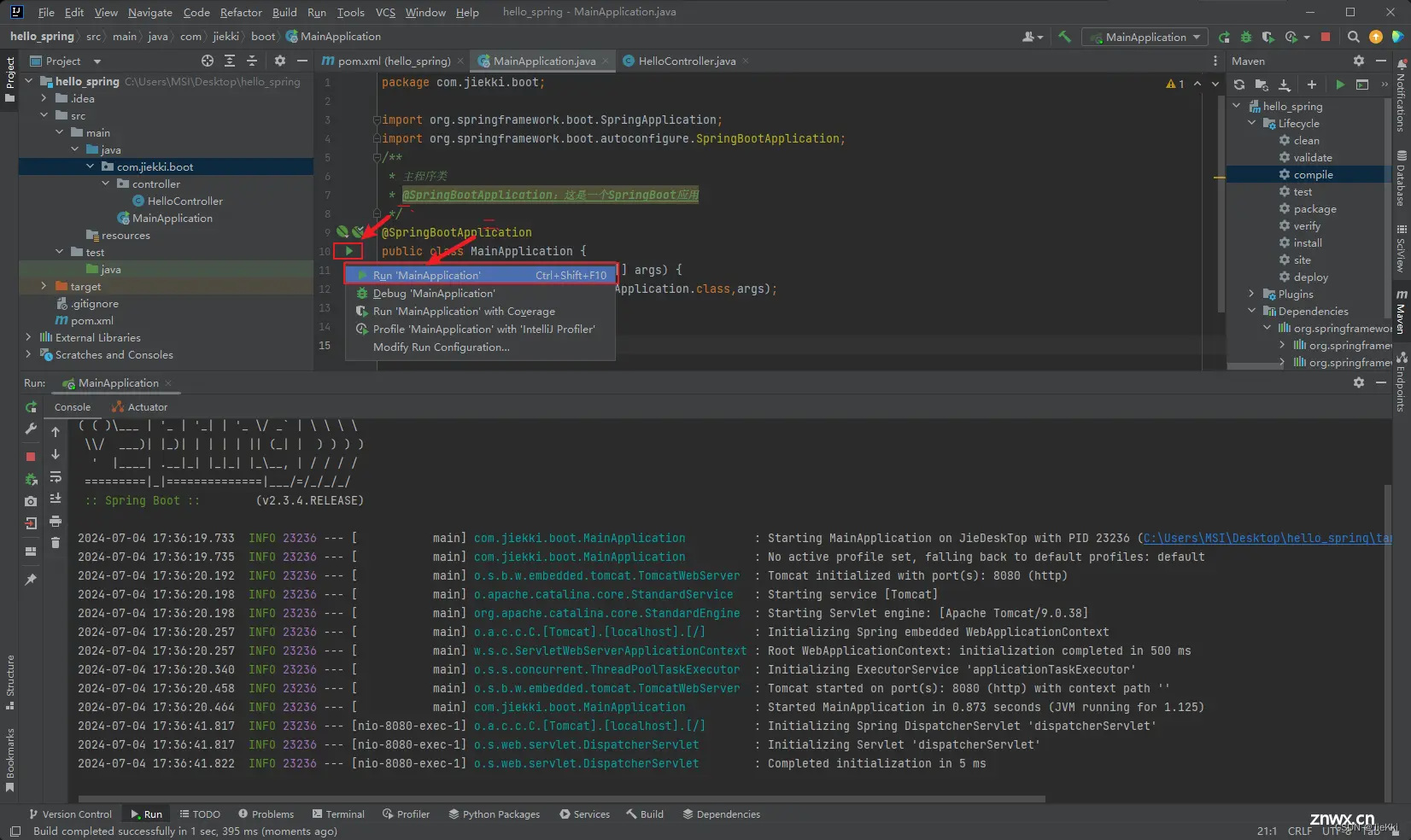
Task: Expand the Plugins node in Maven panel
Action: coord(1251,294)
